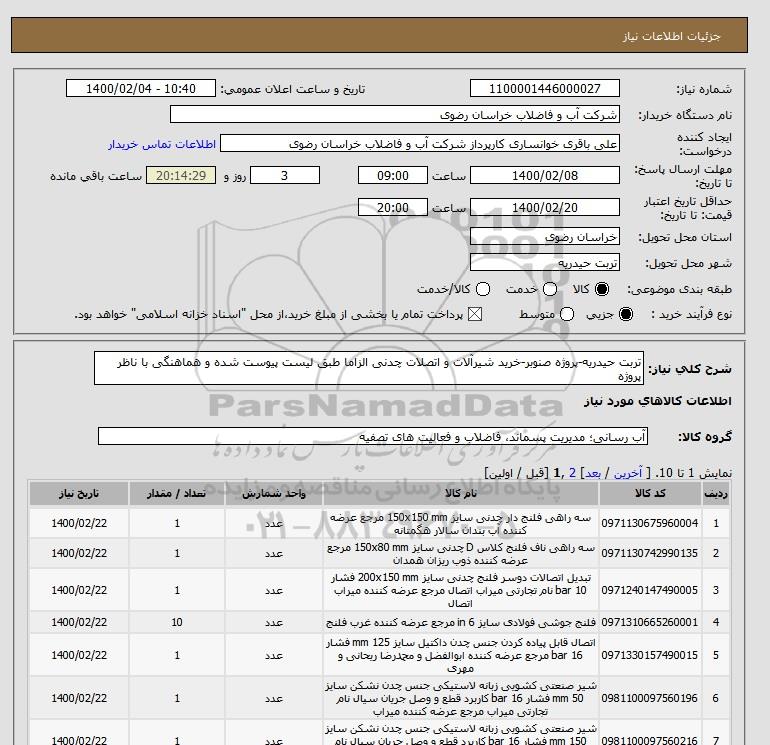This screenshot has width=770, height=745.
Task: Click the واحد شمارش column header
Action: pyautogui.click(x=274, y=494)
